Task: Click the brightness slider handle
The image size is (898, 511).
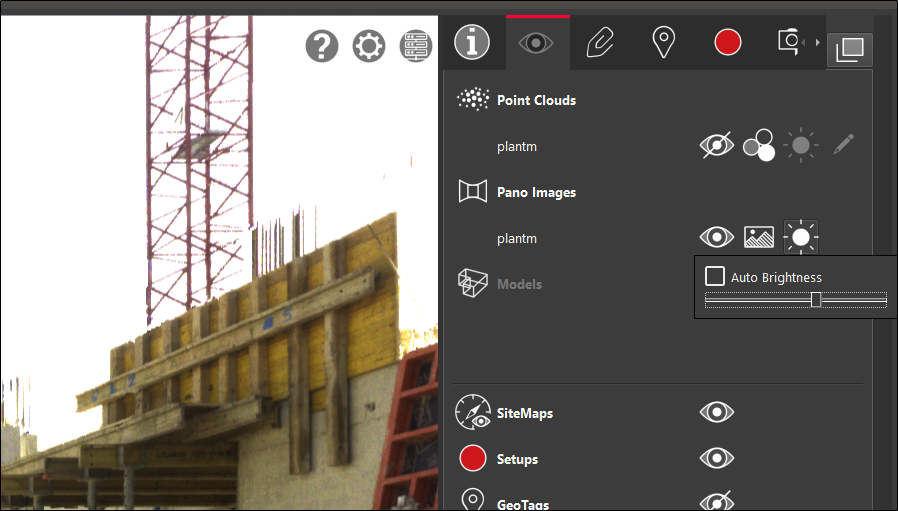Action: 816,299
